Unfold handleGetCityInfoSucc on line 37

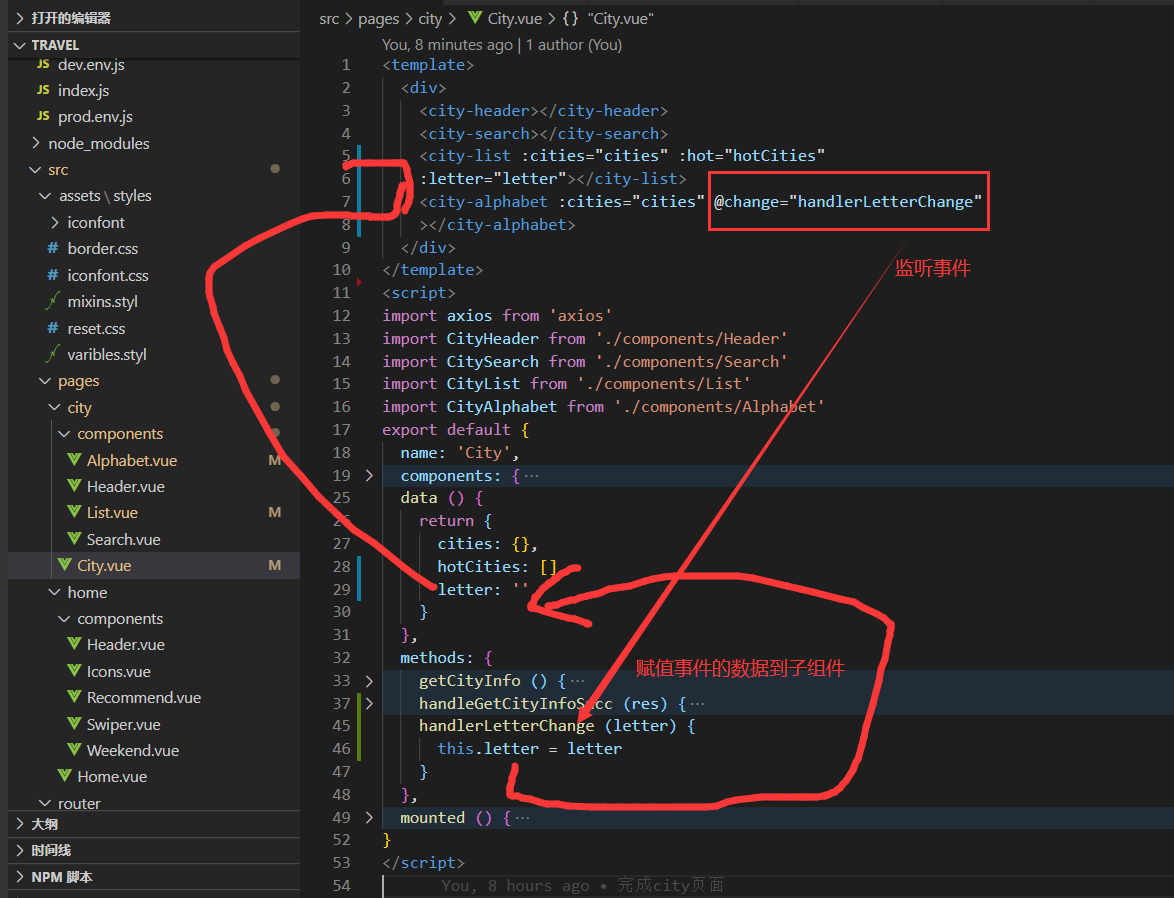point(369,703)
